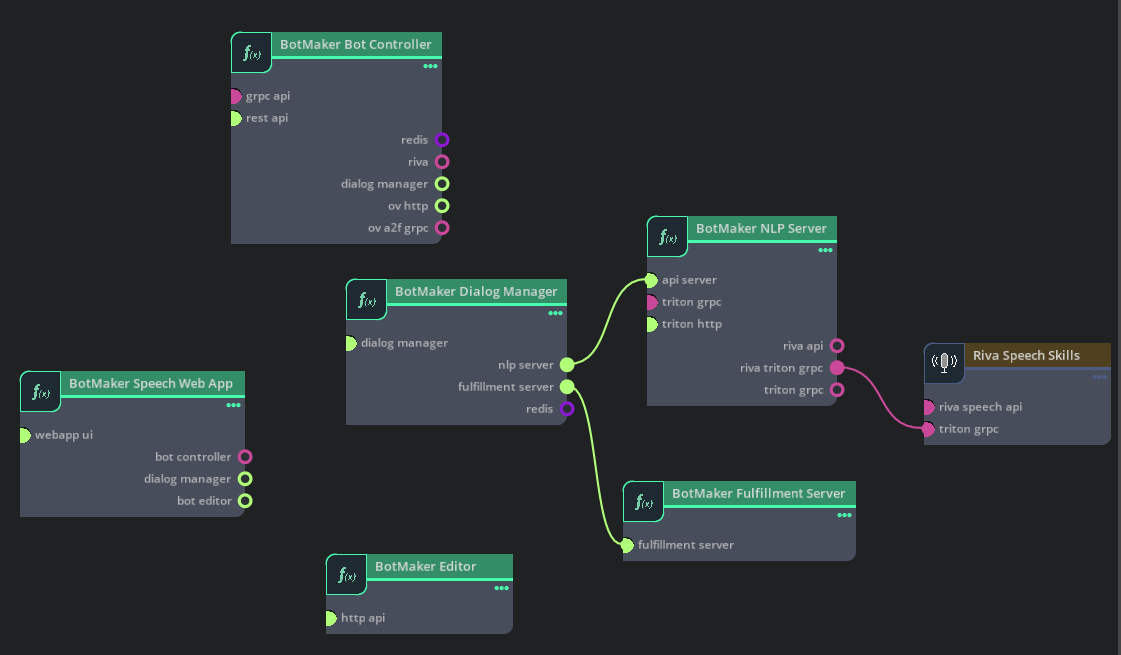
Task: Click the Bot Controller riva output port
Action: (x=442, y=162)
